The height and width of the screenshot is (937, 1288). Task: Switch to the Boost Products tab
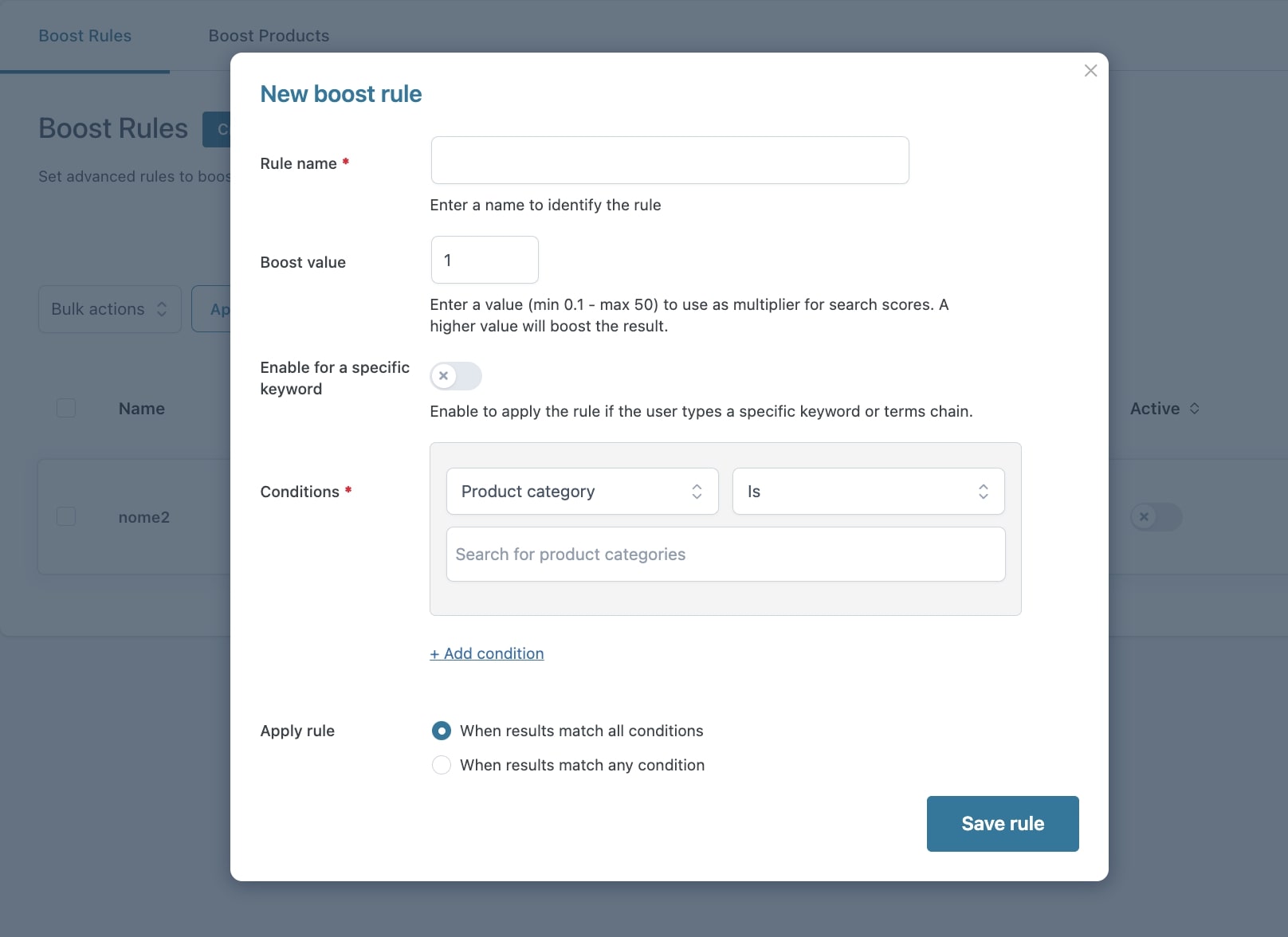(269, 36)
